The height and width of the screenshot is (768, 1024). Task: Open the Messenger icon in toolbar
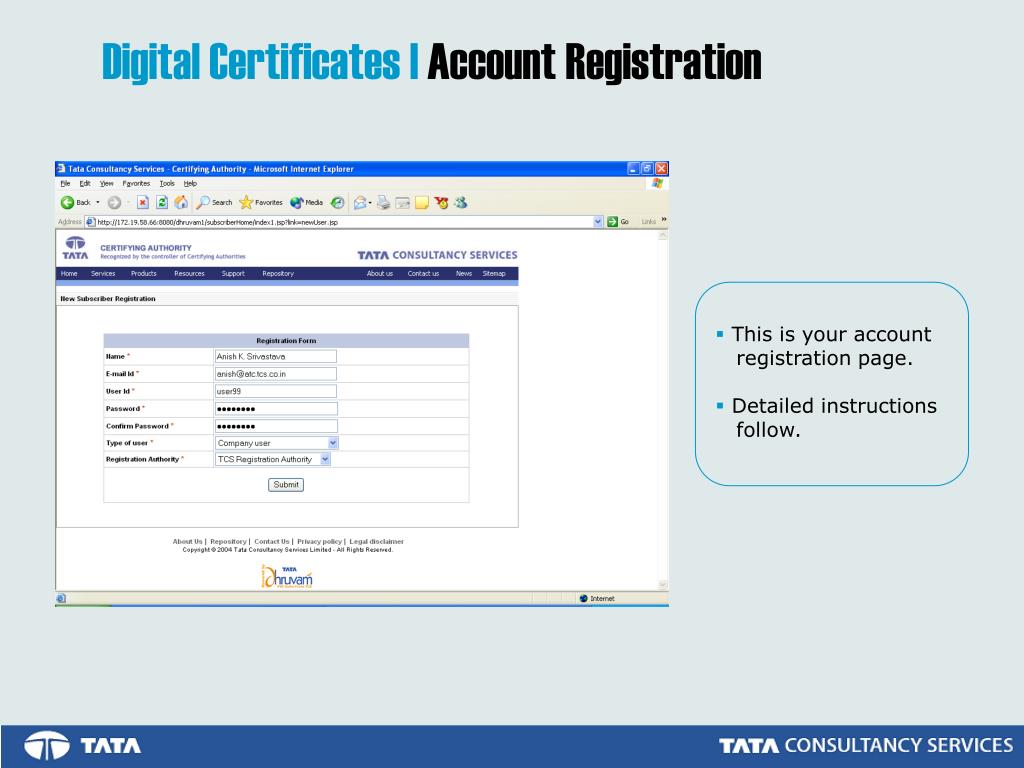pos(460,202)
